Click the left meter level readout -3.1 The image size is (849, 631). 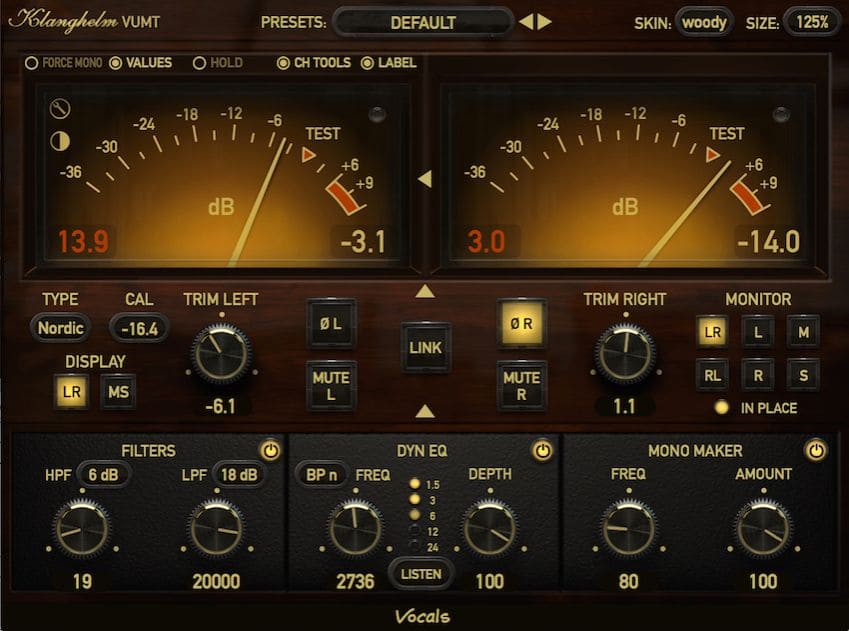pos(363,242)
